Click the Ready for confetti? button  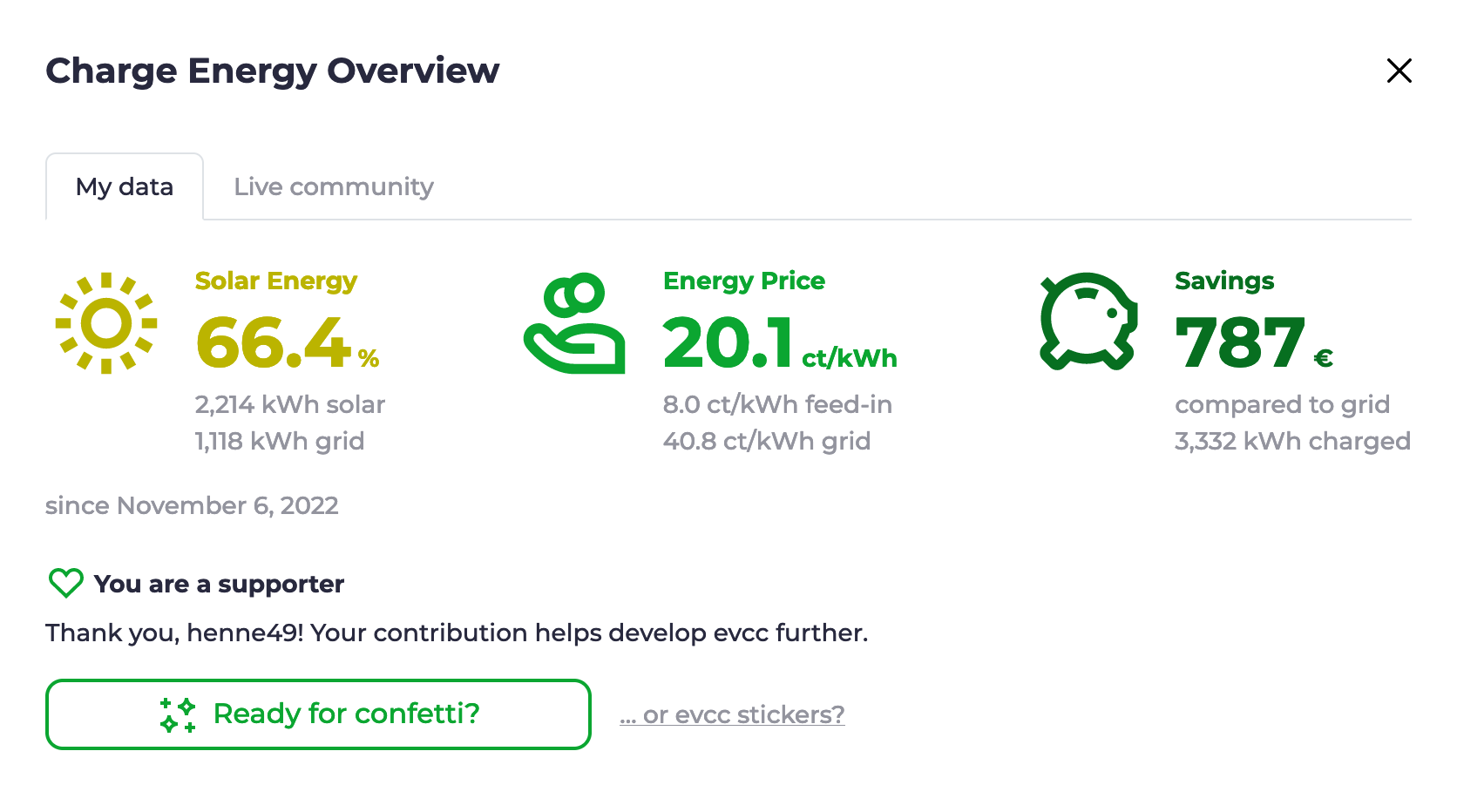pos(318,714)
